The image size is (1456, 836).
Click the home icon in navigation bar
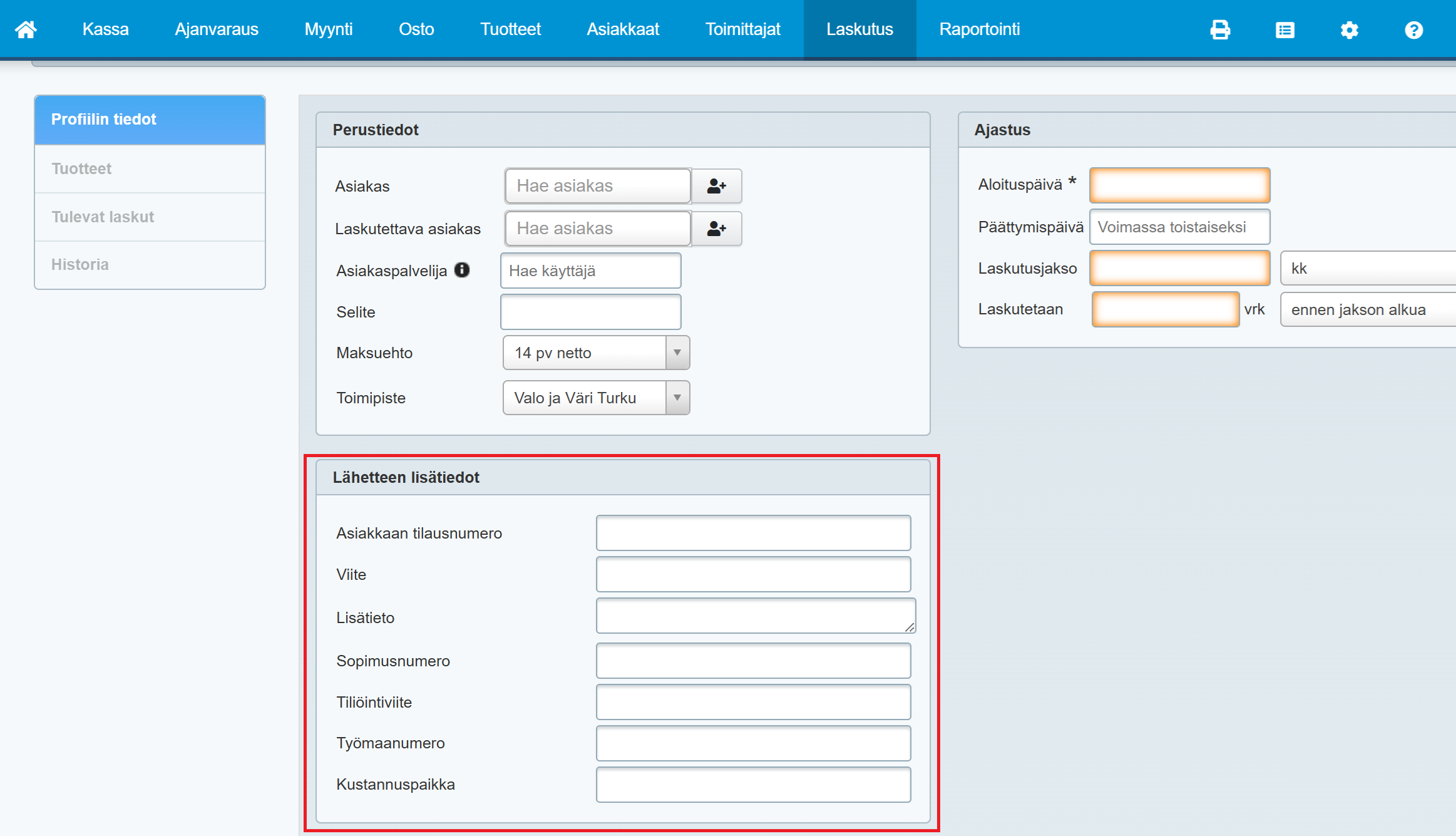tap(26, 29)
